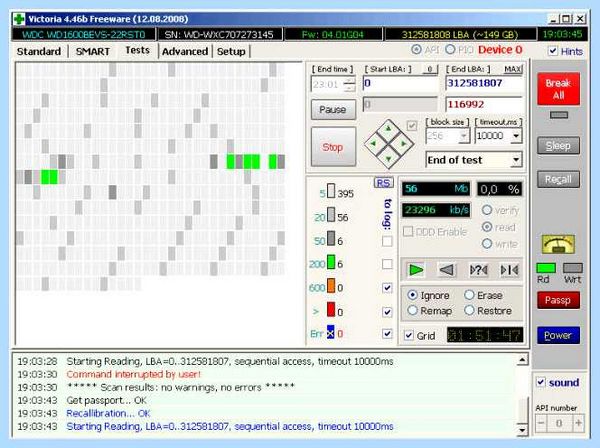This screenshot has height=448, width=600.
Task: Click the End LBA input field
Action: point(484,83)
